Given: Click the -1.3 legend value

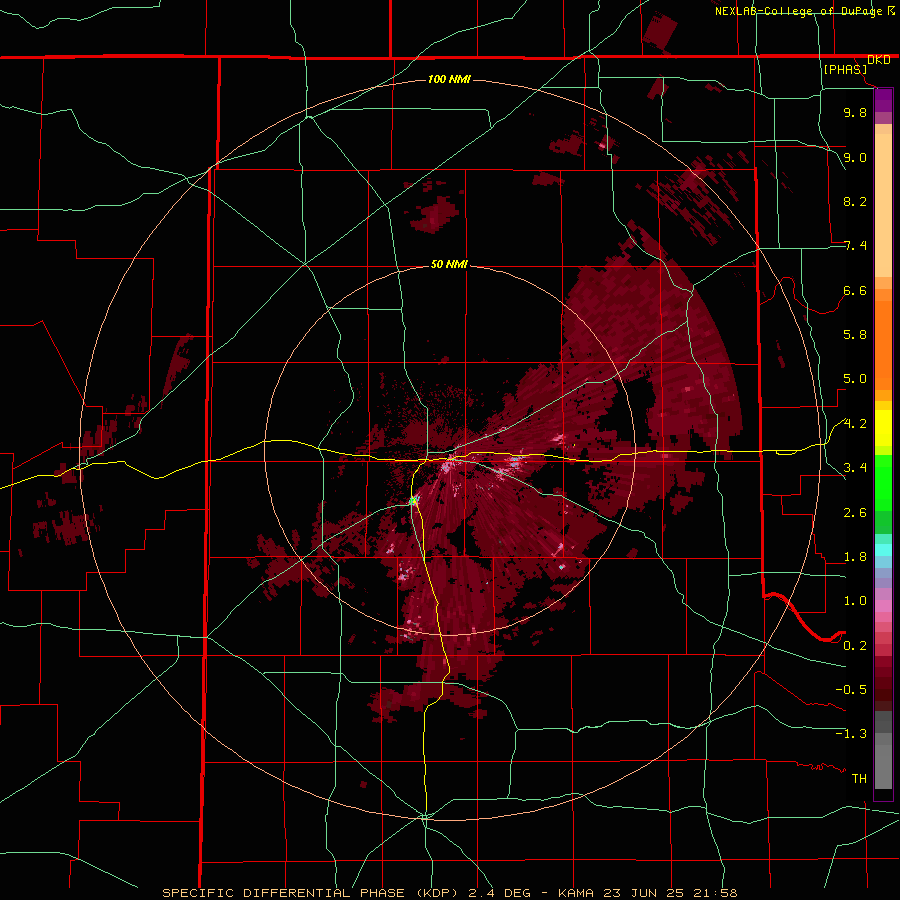Looking at the screenshot, I should [851, 734].
